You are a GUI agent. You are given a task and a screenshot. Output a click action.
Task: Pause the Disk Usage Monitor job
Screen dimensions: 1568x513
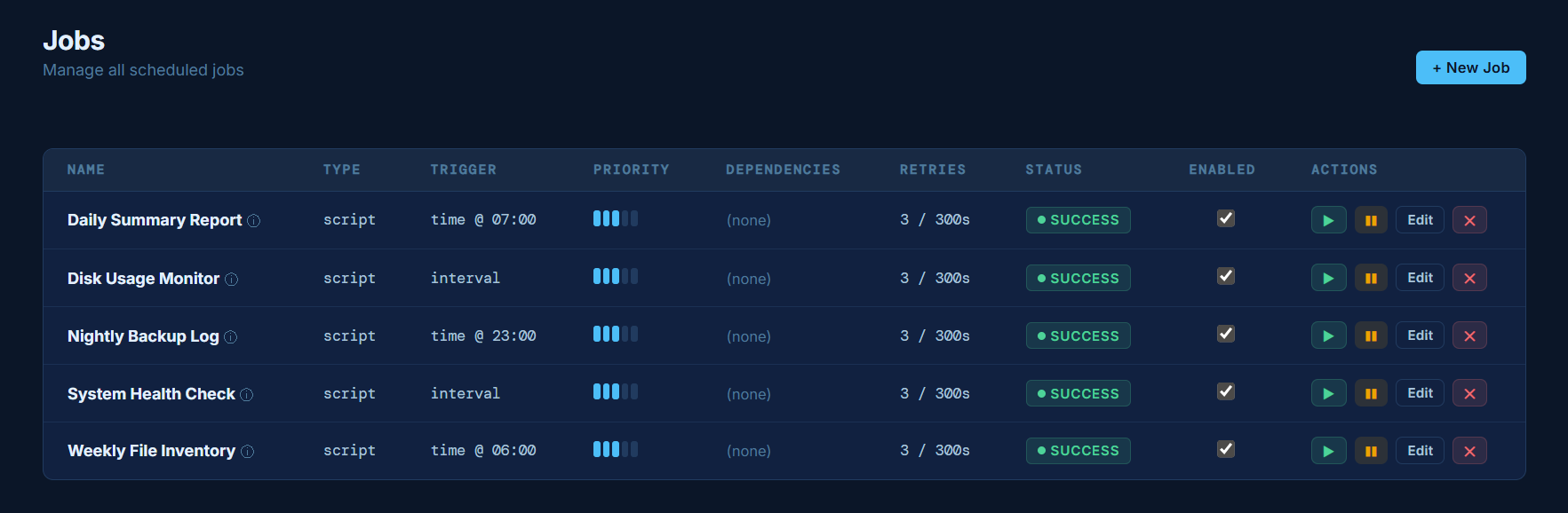pos(1371,278)
